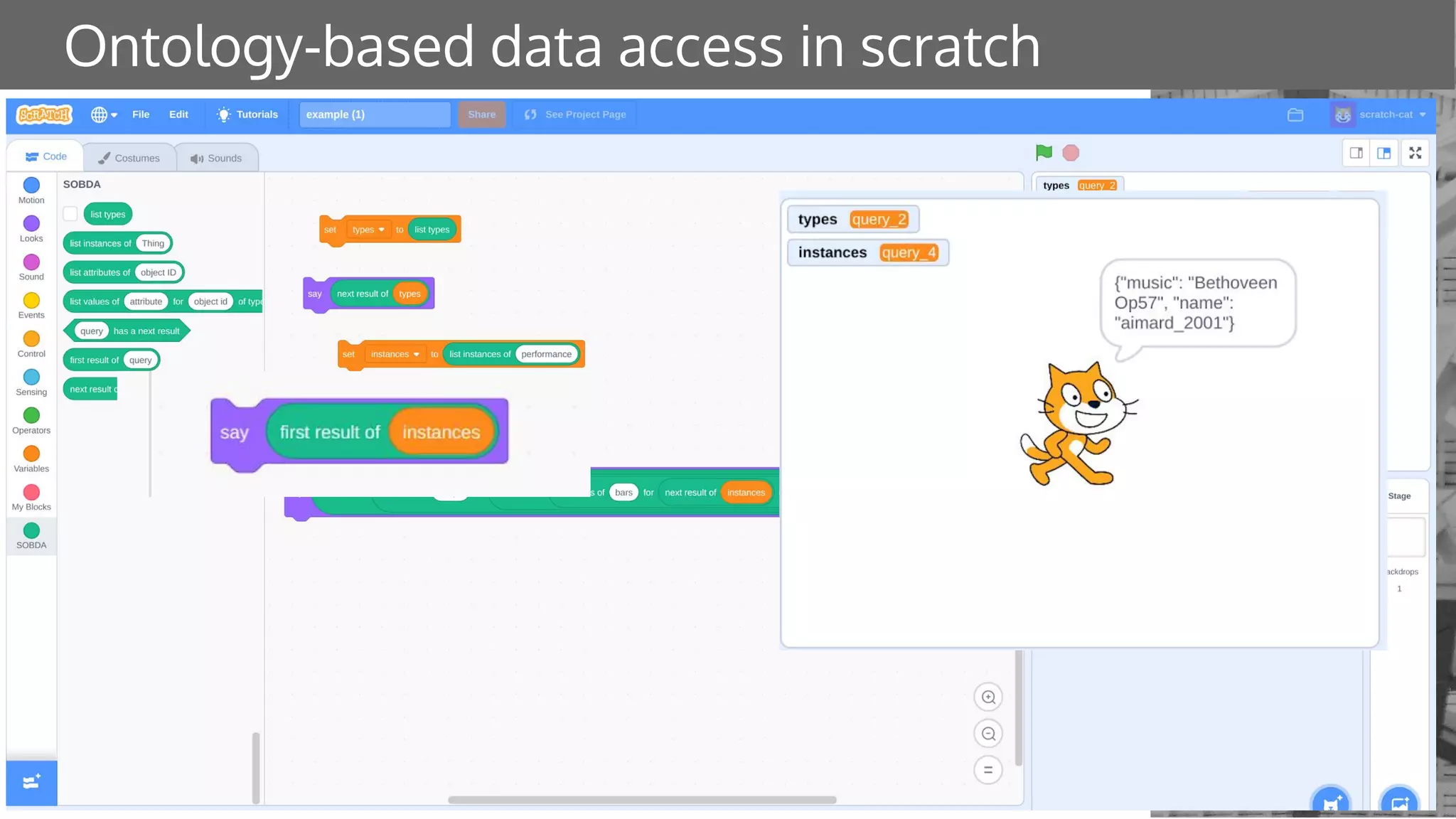Switch to the Sounds tab

tap(216, 158)
